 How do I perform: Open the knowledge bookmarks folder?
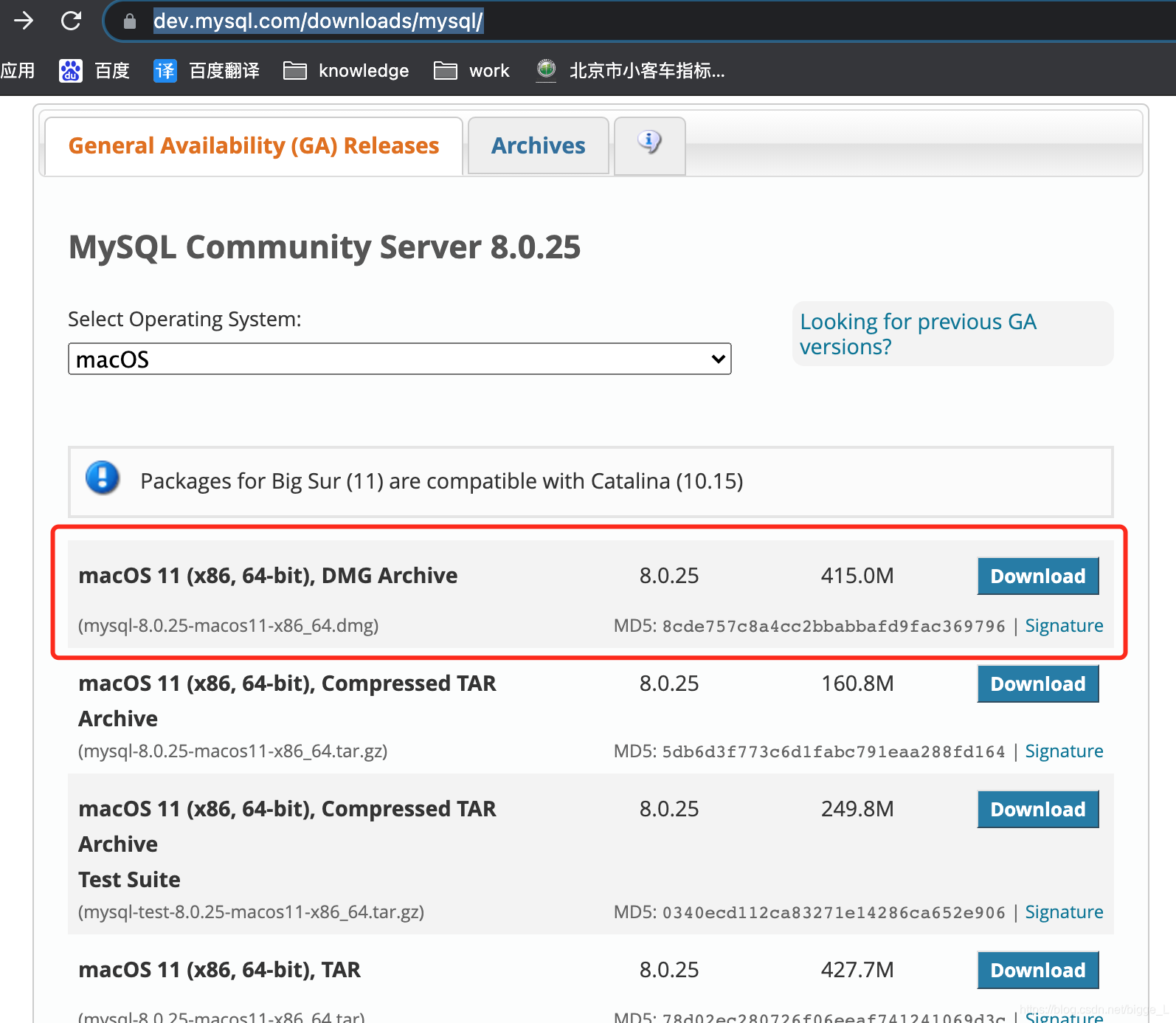click(346, 71)
